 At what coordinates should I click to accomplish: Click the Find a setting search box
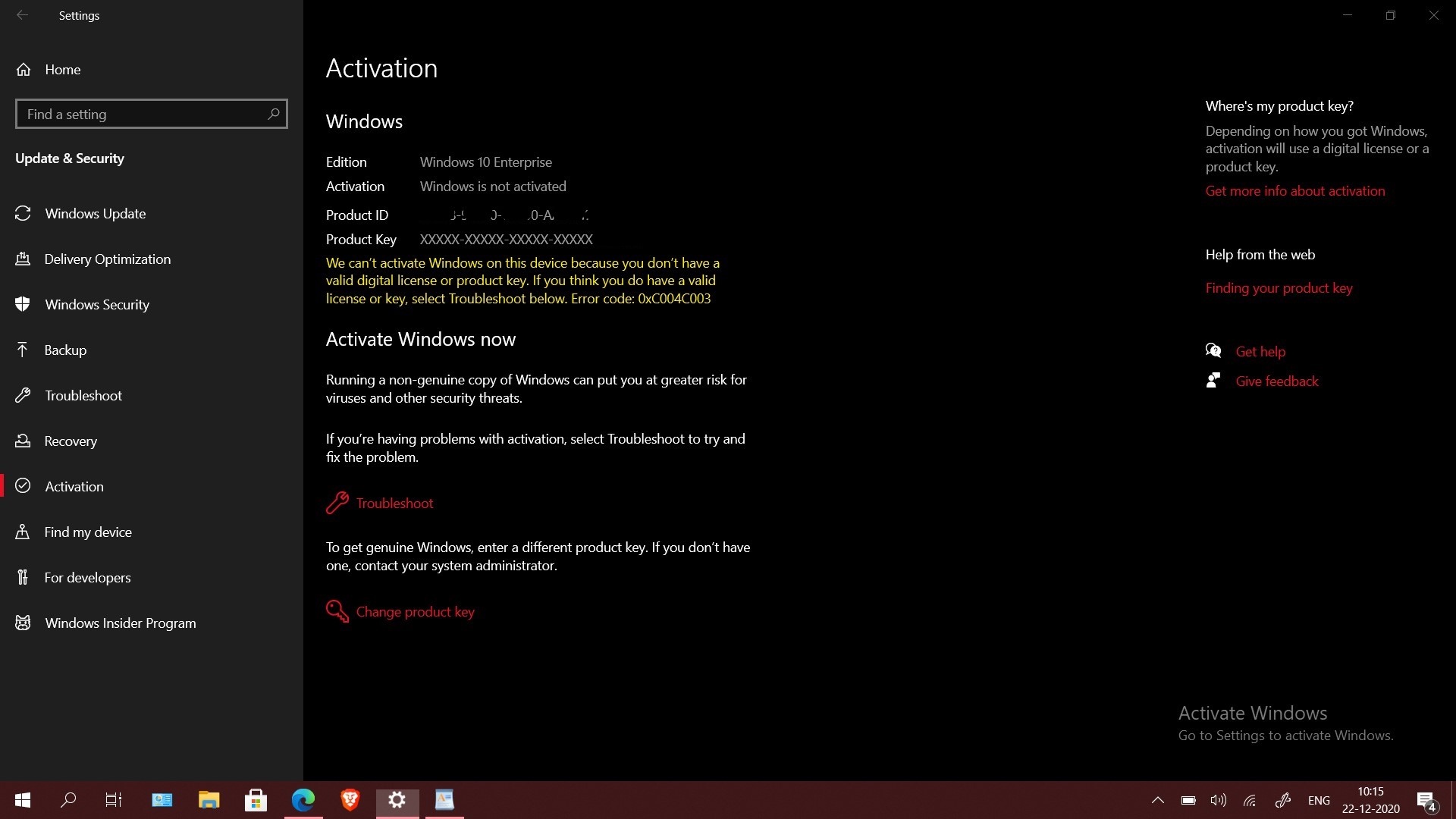click(151, 114)
